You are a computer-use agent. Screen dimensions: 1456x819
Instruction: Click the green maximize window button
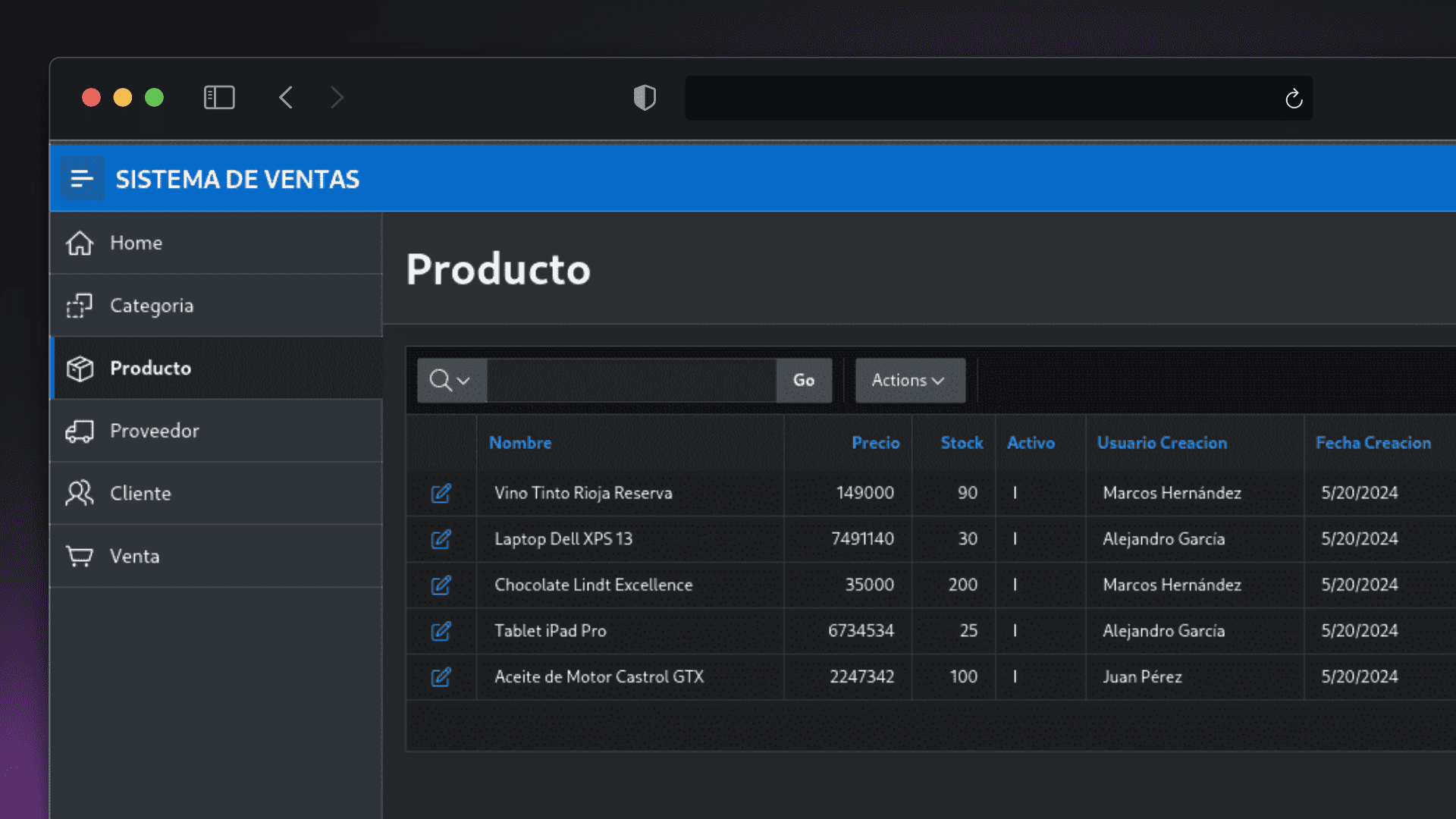pyautogui.click(x=154, y=98)
